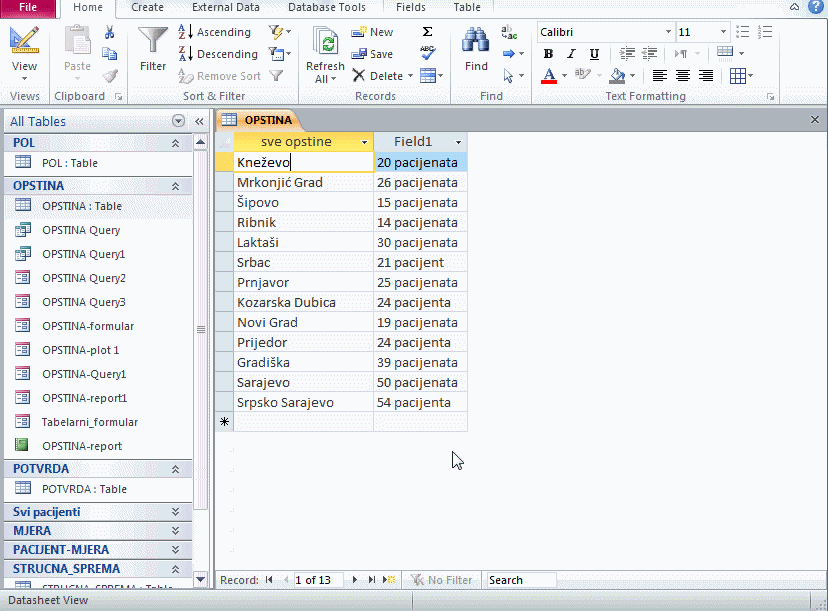Align text left

(659, 76)
